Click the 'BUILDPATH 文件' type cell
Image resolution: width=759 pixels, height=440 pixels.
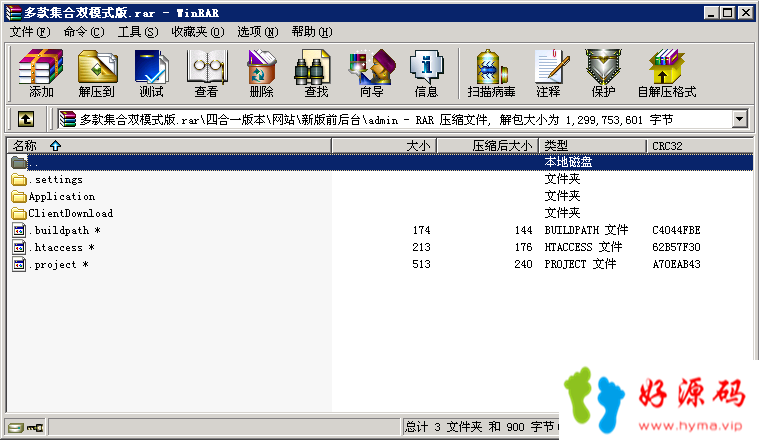[586, 230]
